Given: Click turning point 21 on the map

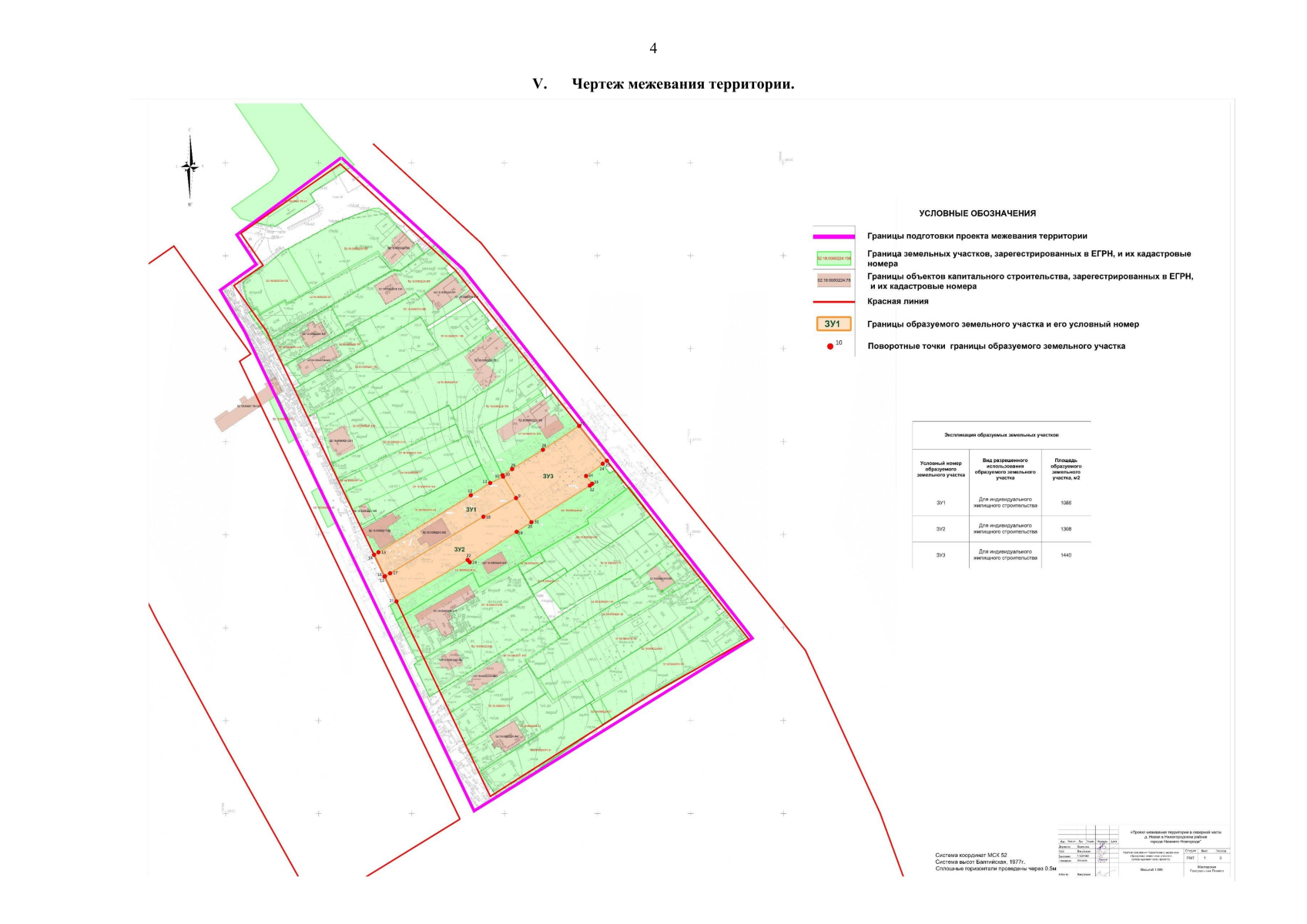Looking at the screenshot, I should pyautogui.click(x=396, y=601).
